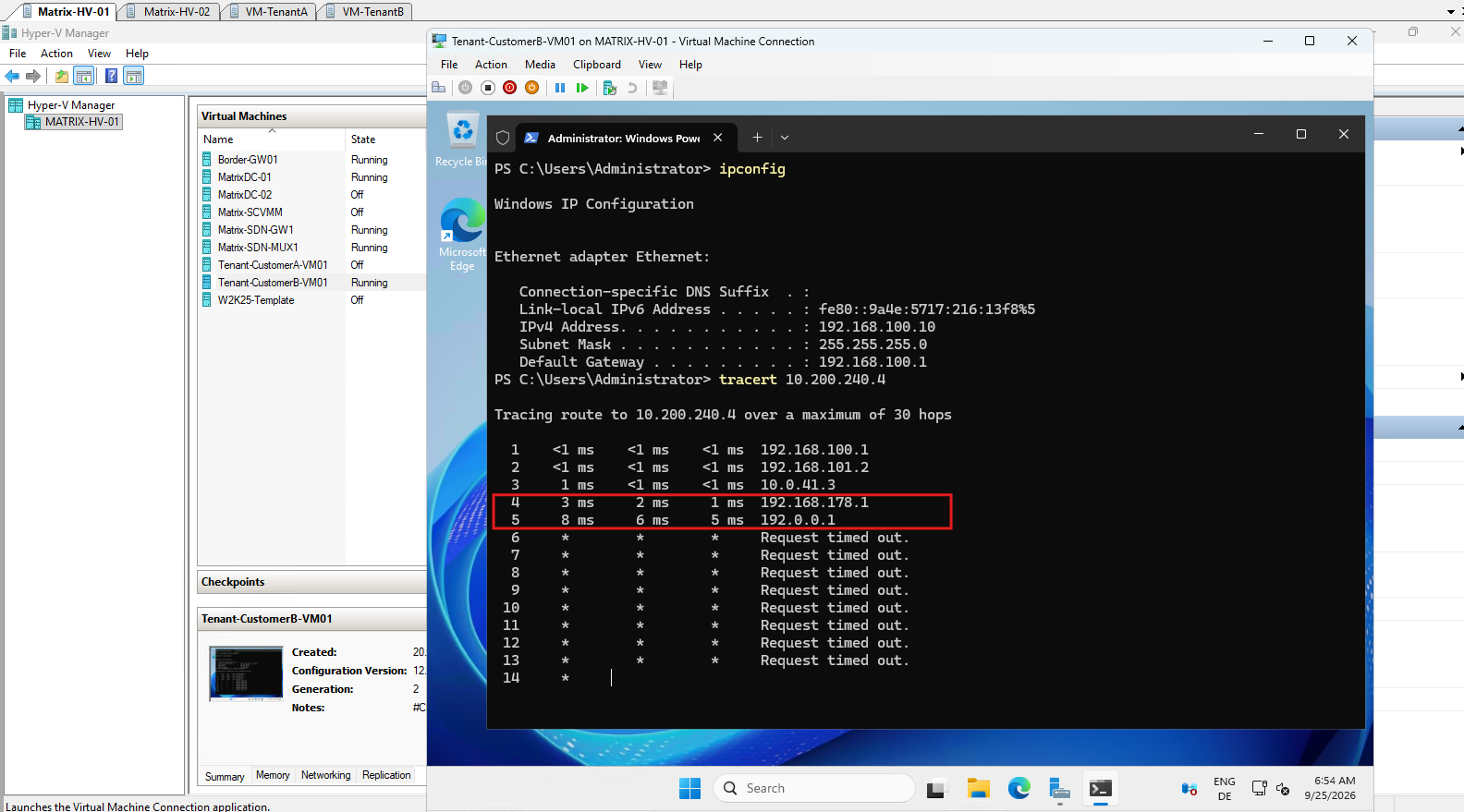Click the Tenant-CustomerB-VM01 preview thumbnail
This screenshot has width=1464, height=812.
[246, 673]
